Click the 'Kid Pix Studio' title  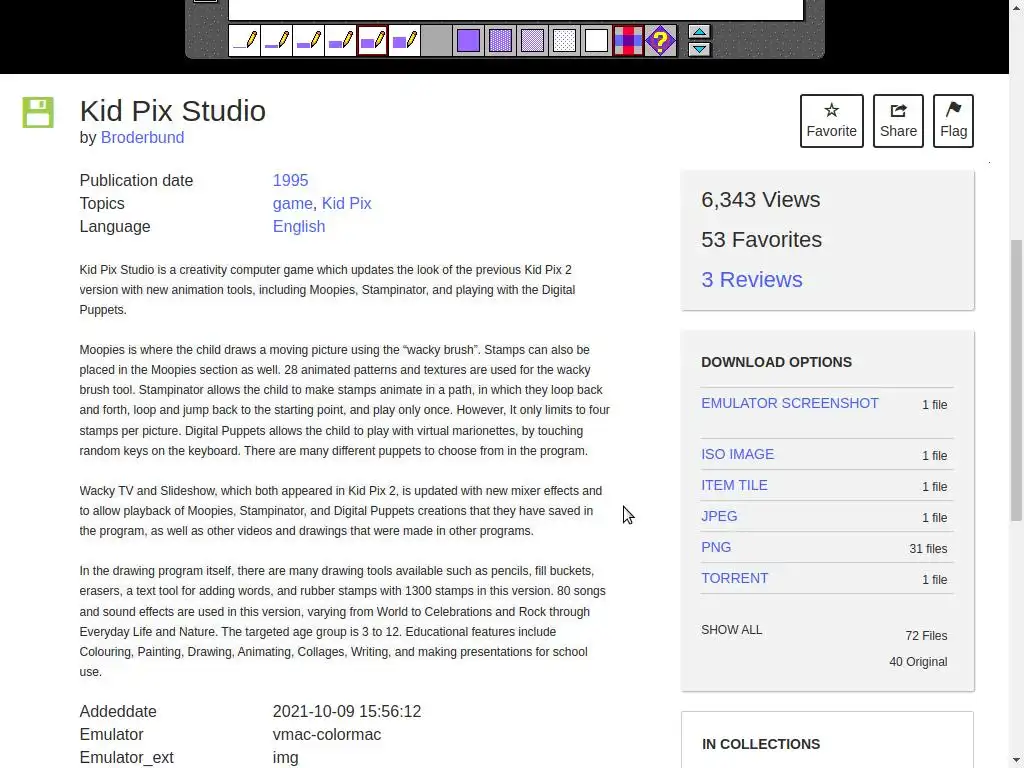172,110
